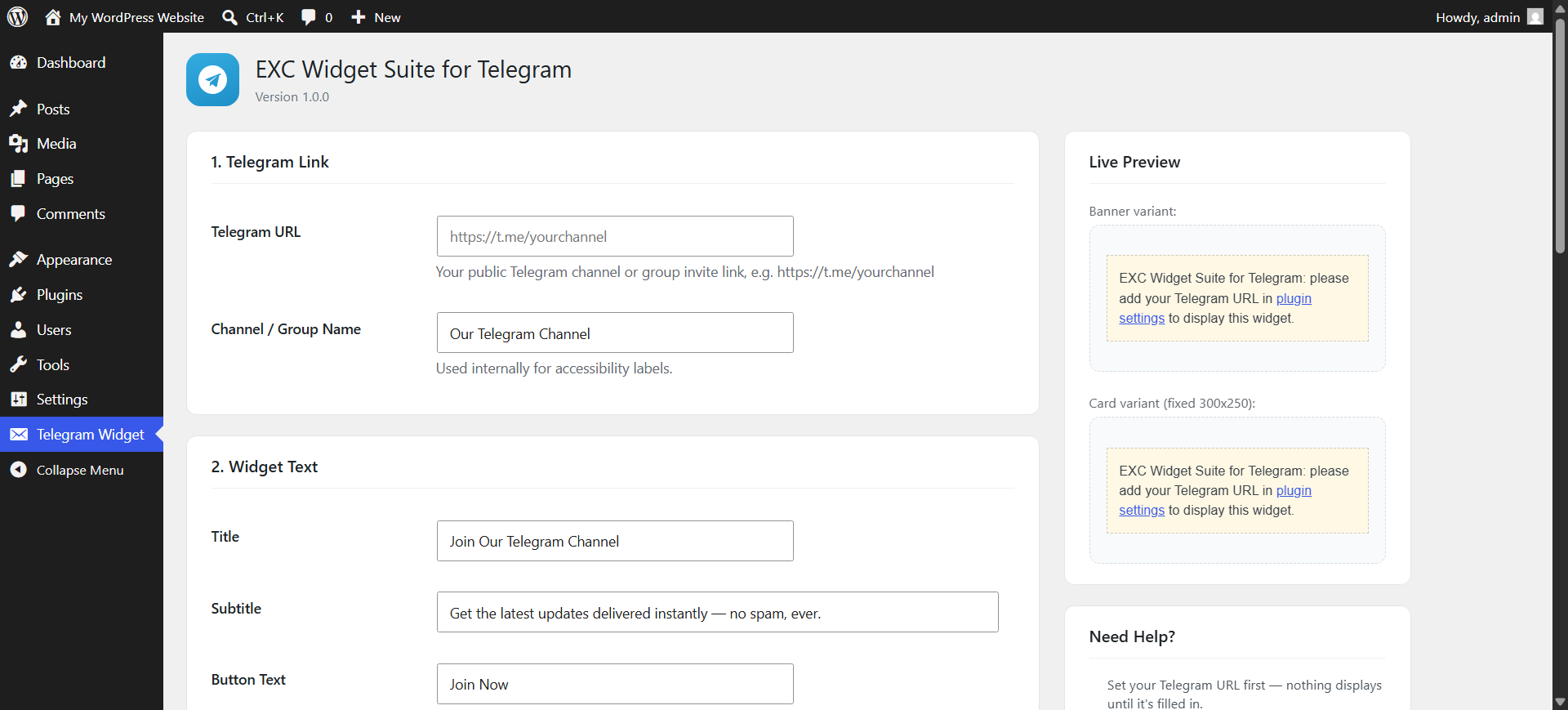
Task: Edit the Subtitle text field
Action: [x=717, y=612]
